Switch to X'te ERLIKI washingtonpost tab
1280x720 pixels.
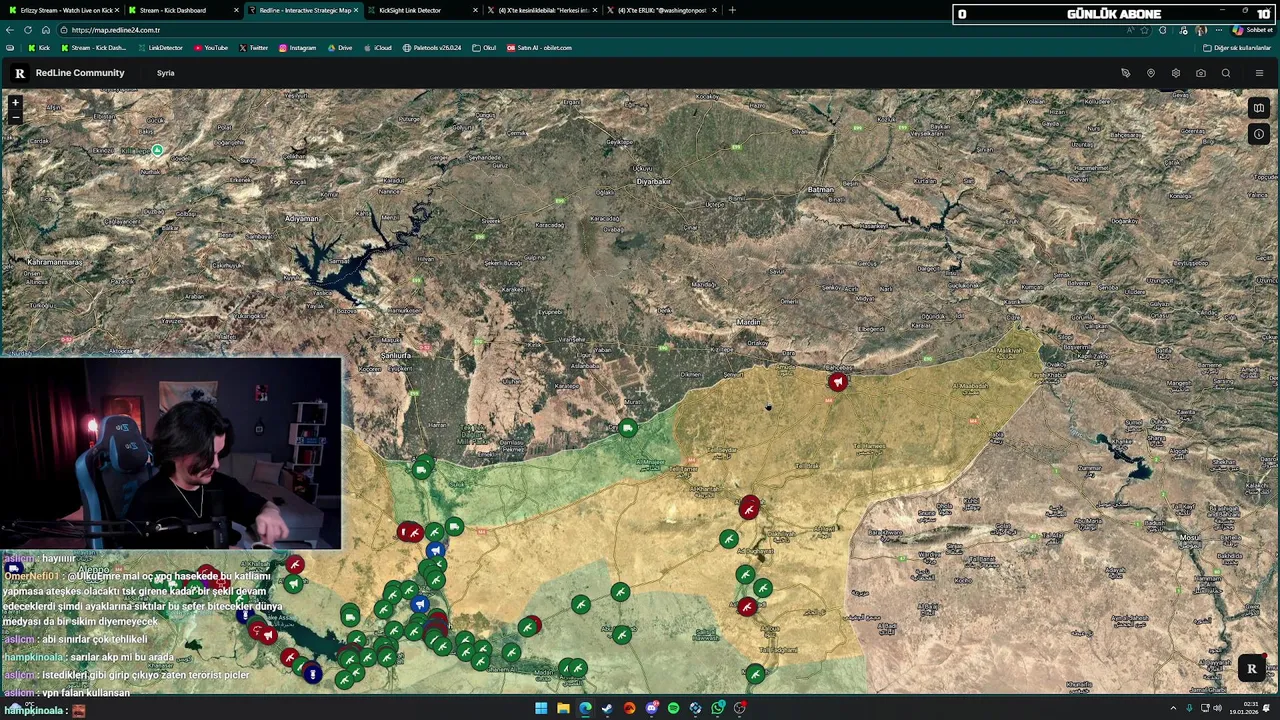pos(660,10)
